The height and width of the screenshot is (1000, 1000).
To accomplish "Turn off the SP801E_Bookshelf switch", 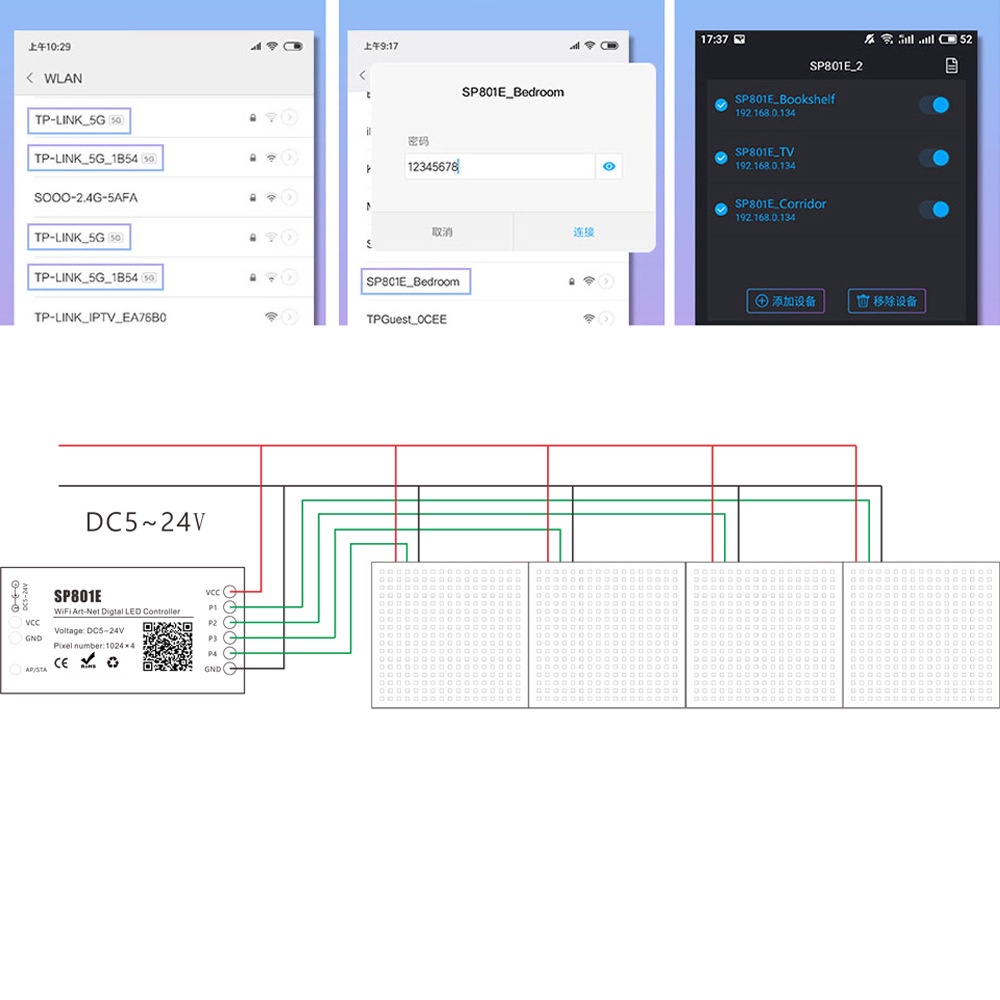I will tap(934, 105).
